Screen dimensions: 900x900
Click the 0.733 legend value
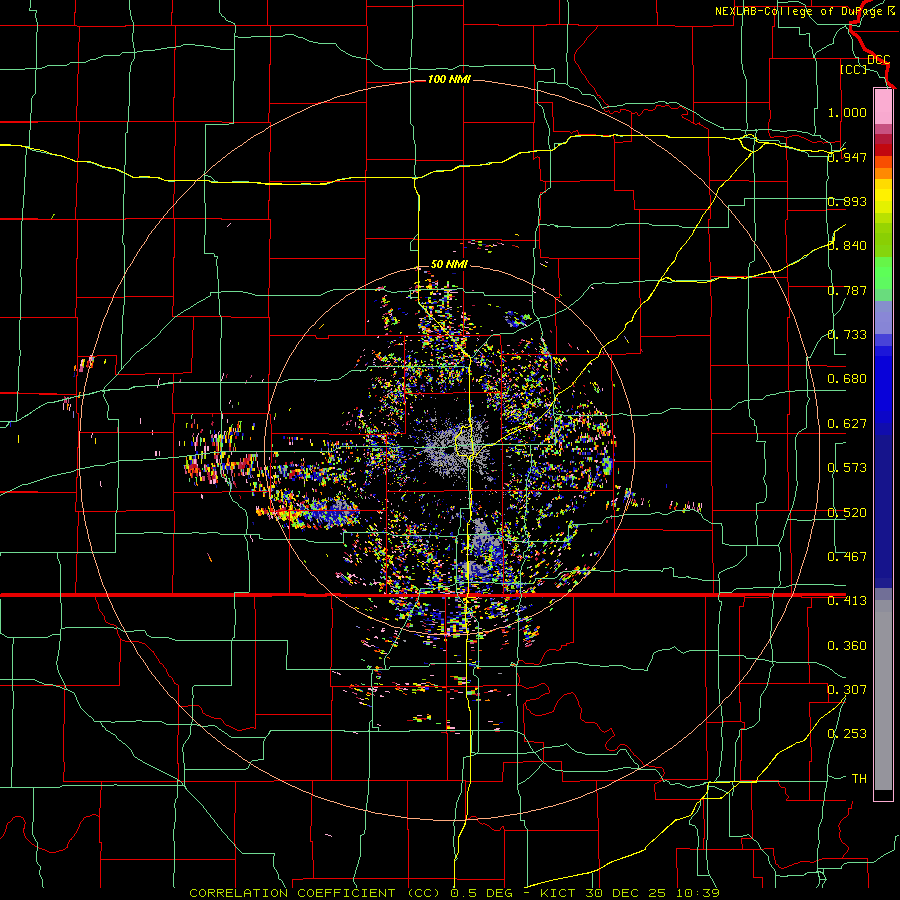coord(847,335)
